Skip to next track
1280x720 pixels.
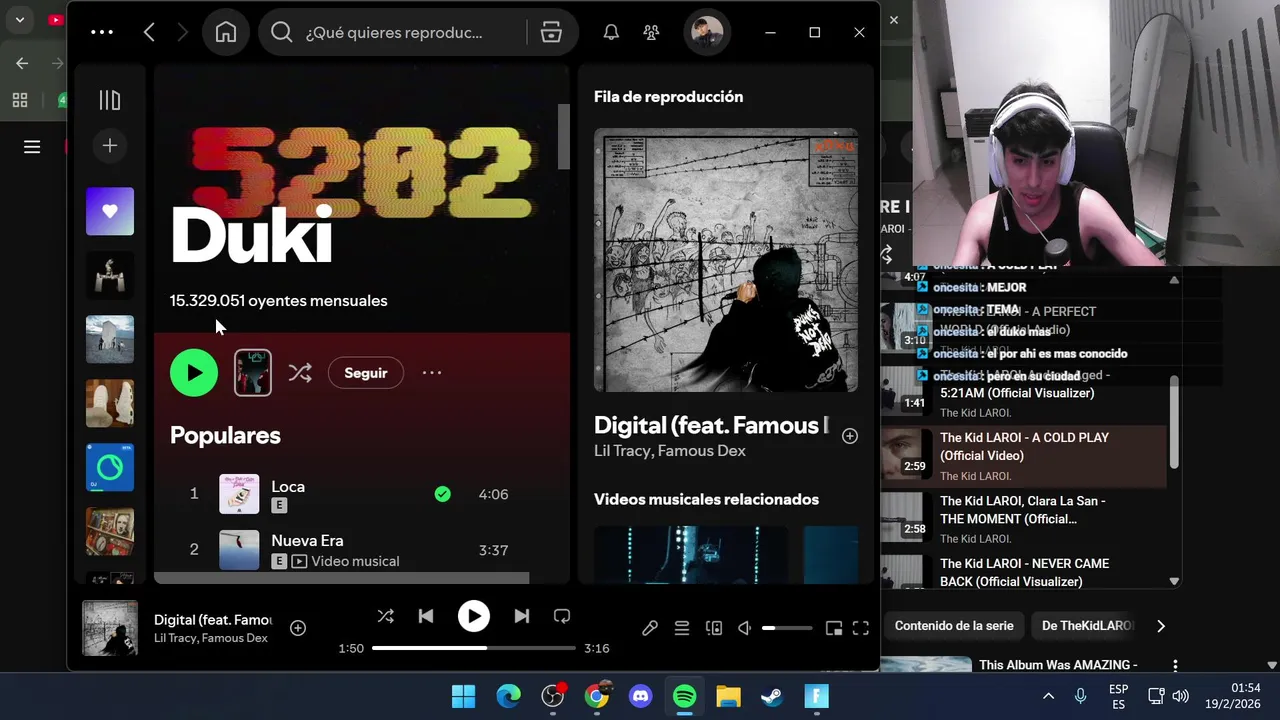pos(522,617)
